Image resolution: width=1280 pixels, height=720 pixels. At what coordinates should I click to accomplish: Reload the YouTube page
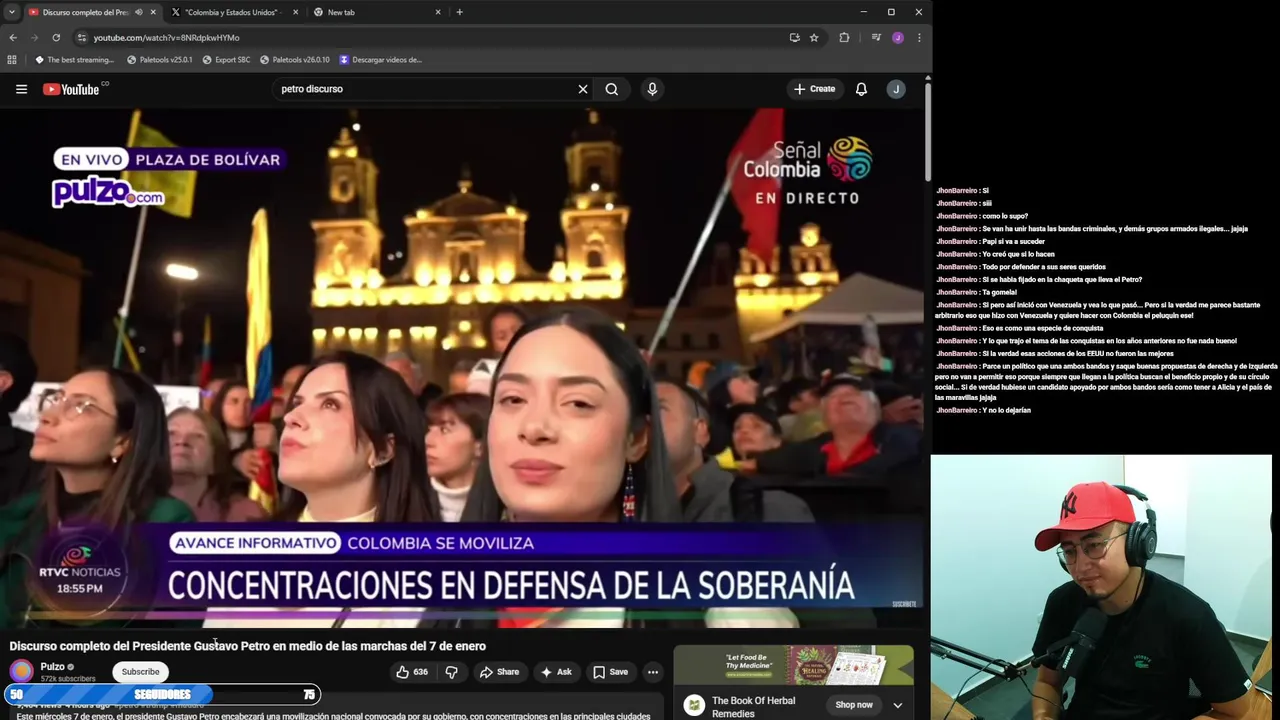[x=56, y=37]
